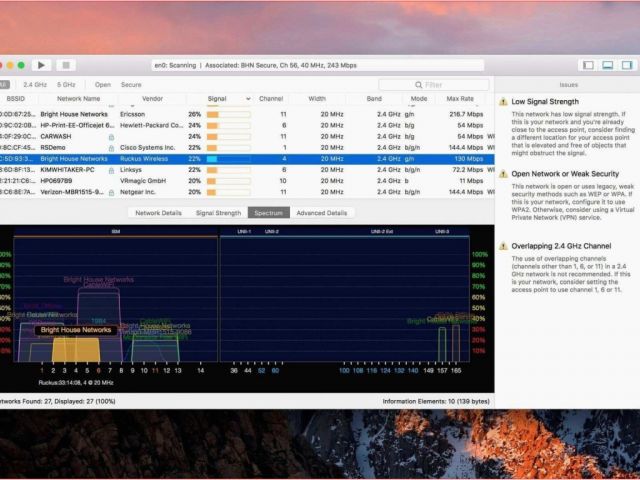This screenshot has height=480, width=640.
Task: Filter networks by 2.4 GHz band
Action: 35,85
